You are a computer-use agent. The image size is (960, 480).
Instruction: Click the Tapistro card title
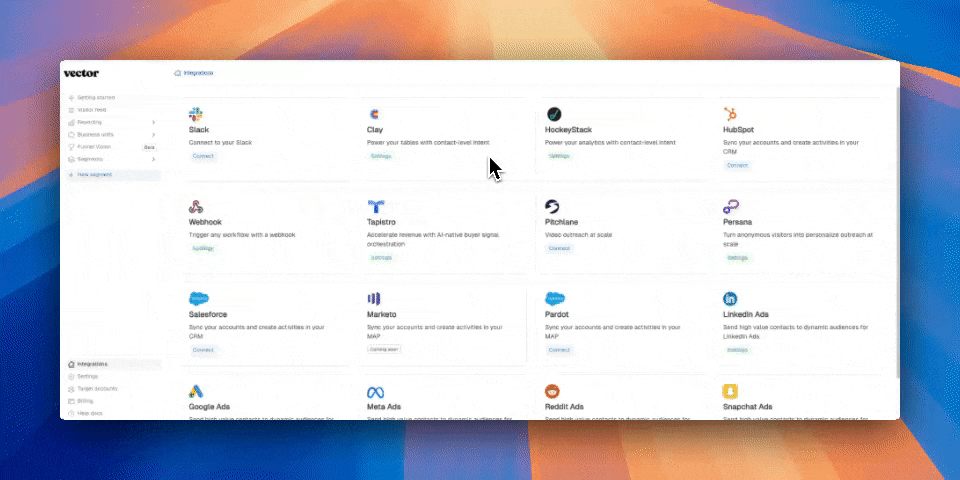point(381,222)
